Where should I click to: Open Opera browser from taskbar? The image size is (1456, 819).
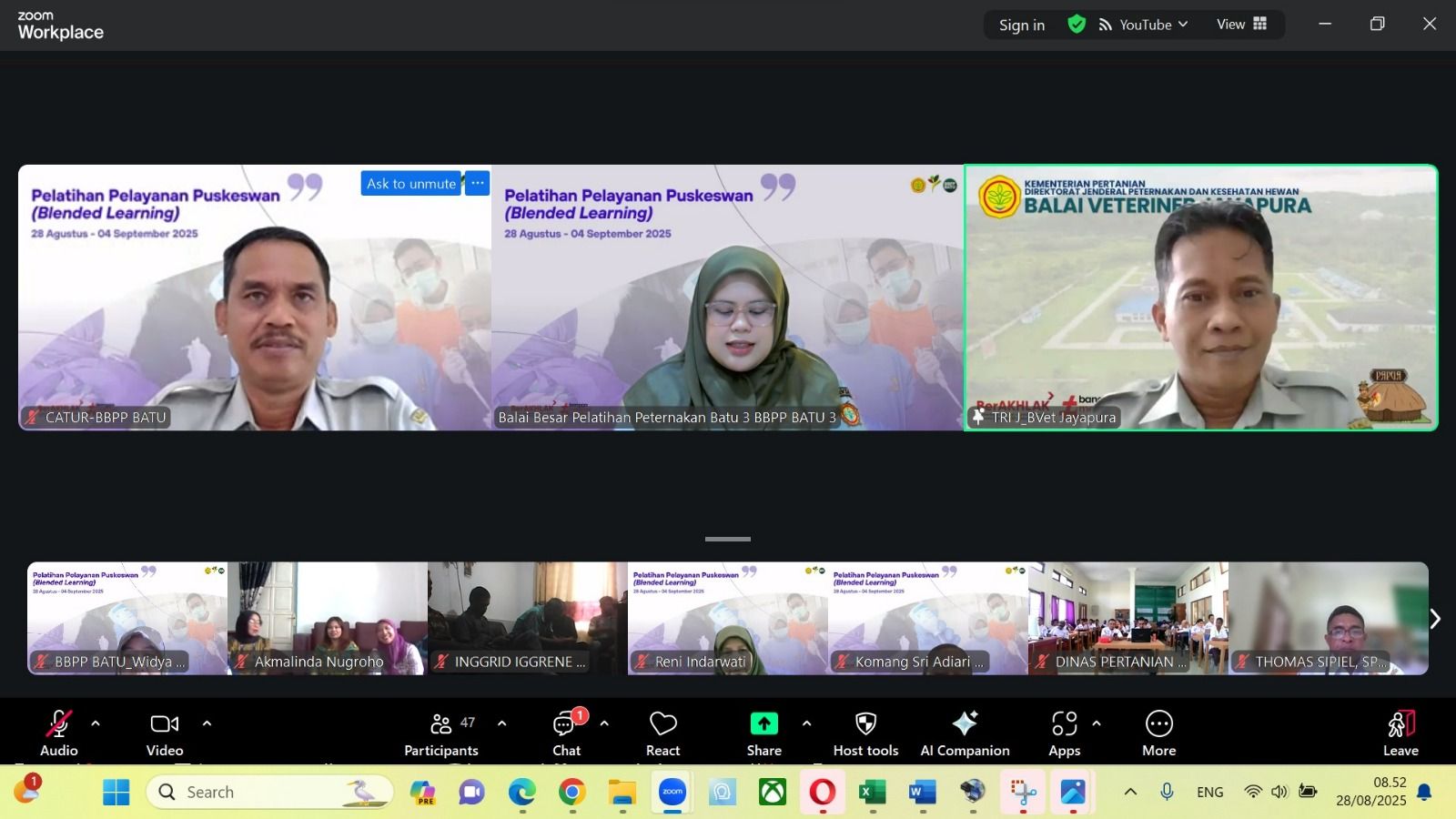point(823,792)
